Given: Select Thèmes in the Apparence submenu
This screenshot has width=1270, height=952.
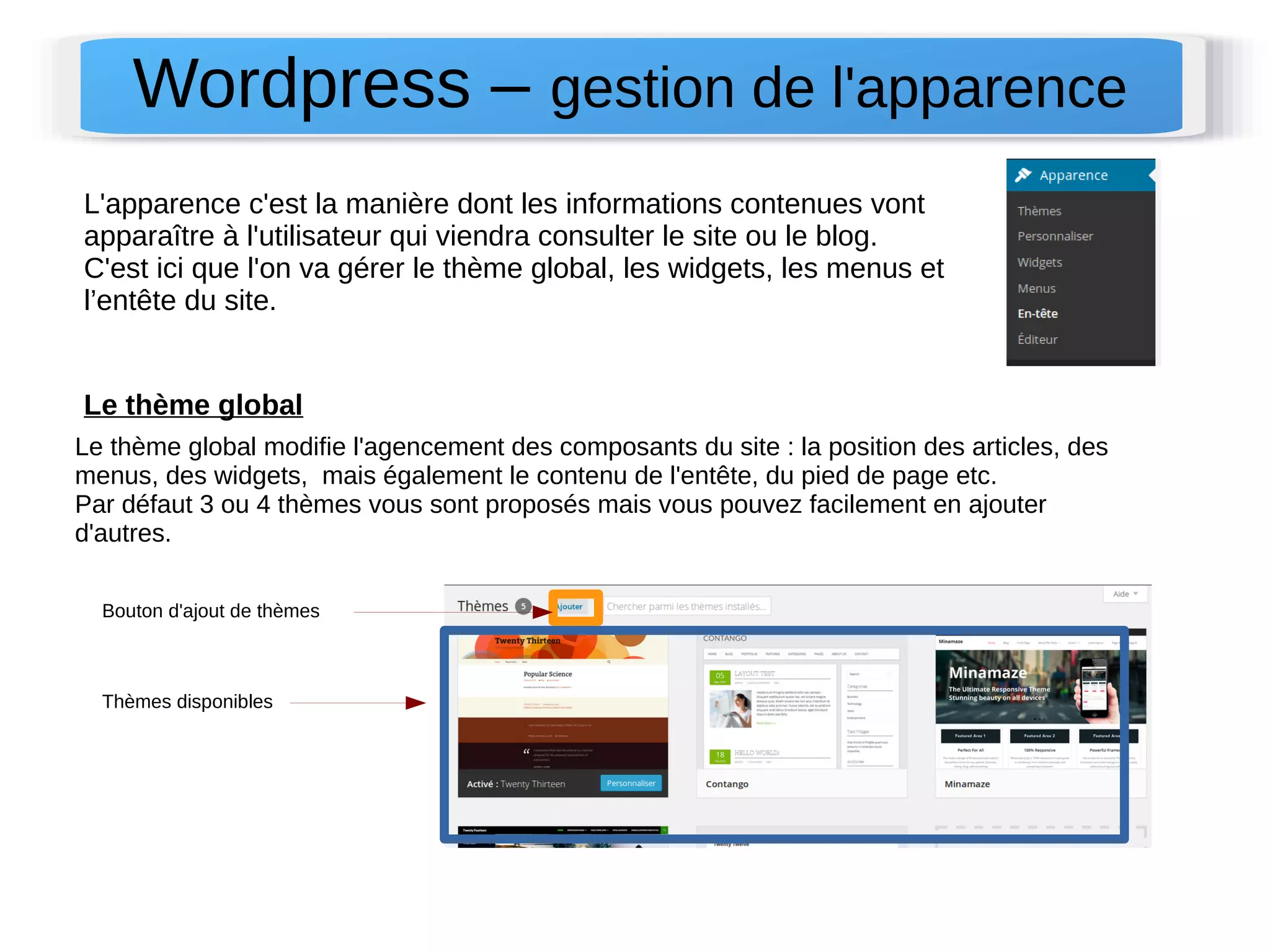Looking at the screenshot, I should click(x=1039, y=211).
